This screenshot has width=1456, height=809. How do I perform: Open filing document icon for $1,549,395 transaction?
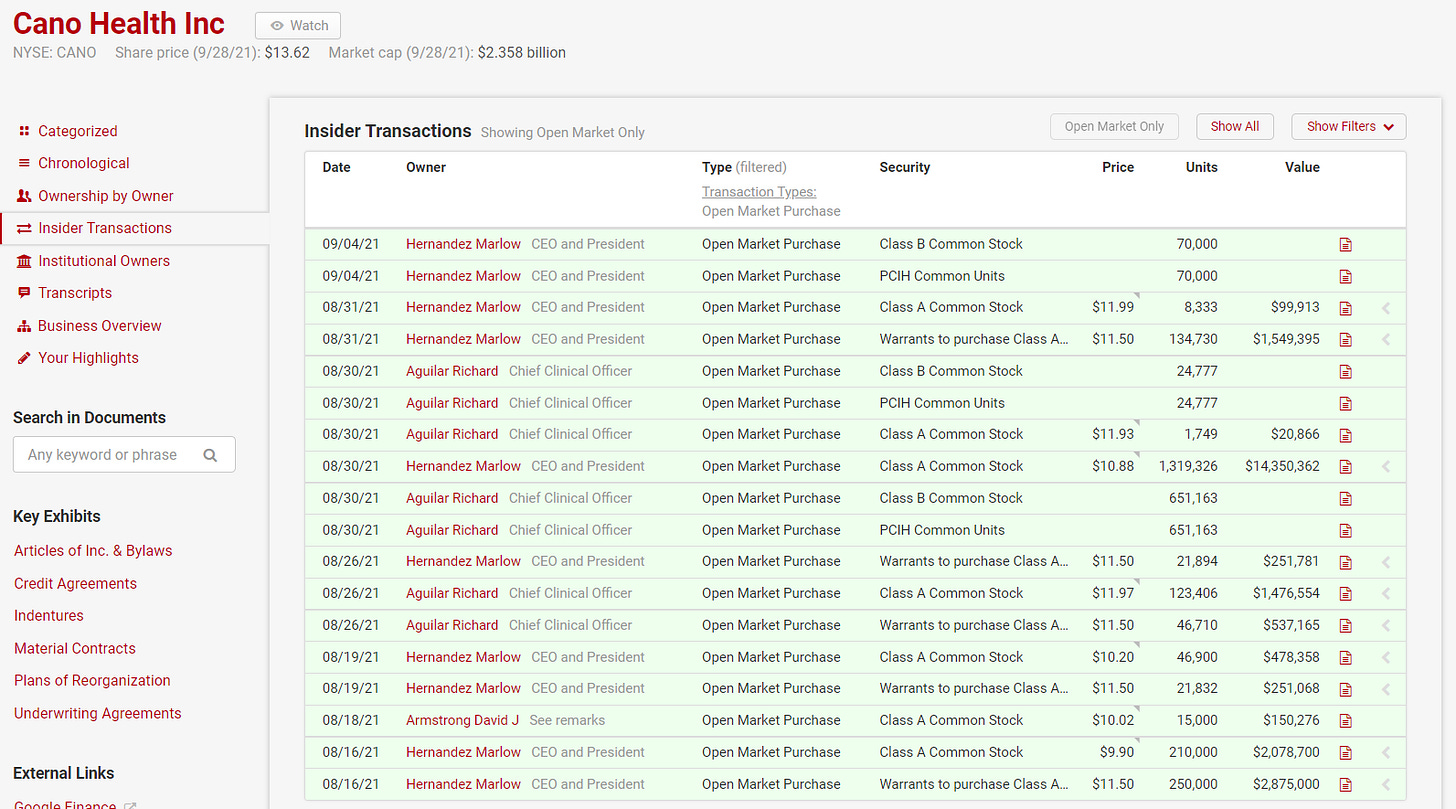tap(1345, 340)
